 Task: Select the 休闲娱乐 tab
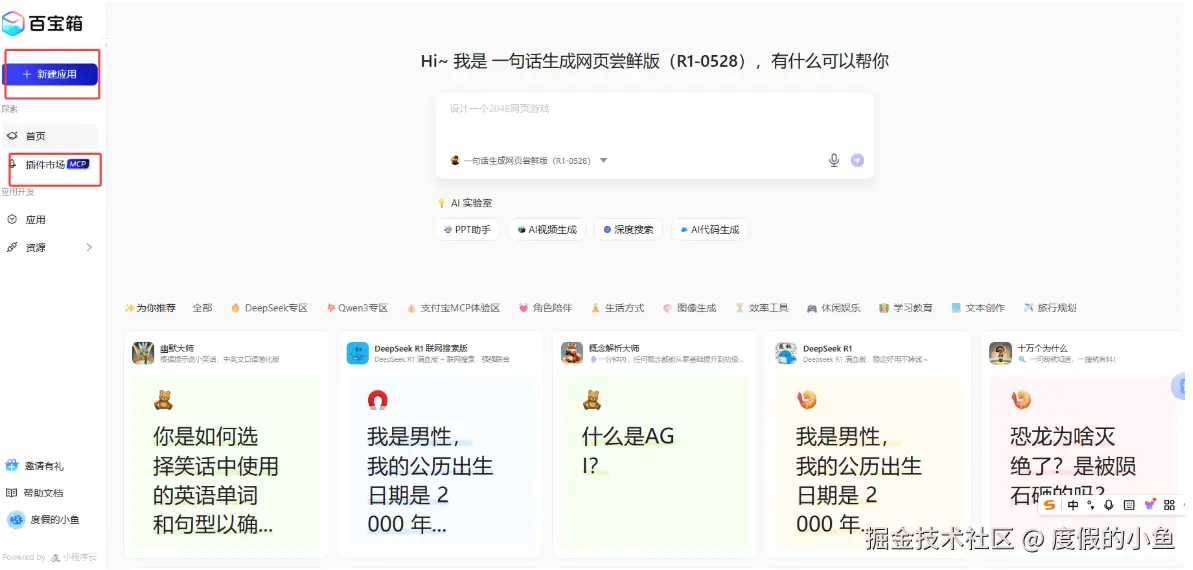click(x=834, y=308)
